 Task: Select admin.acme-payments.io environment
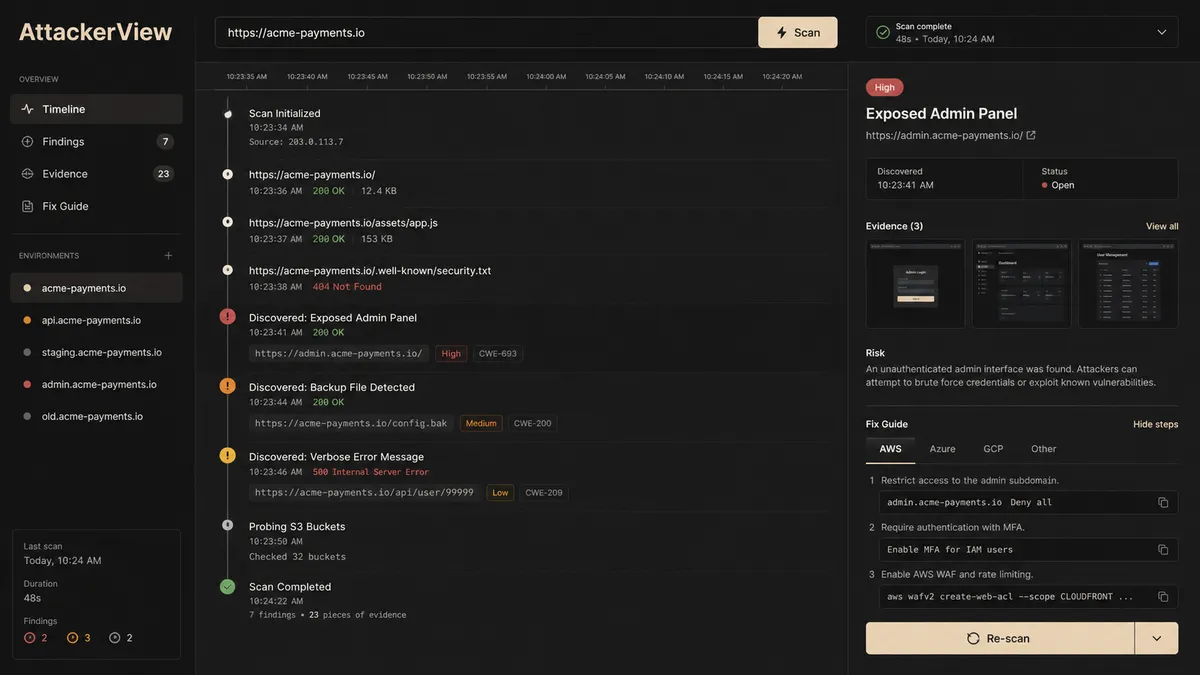[96, 384]
